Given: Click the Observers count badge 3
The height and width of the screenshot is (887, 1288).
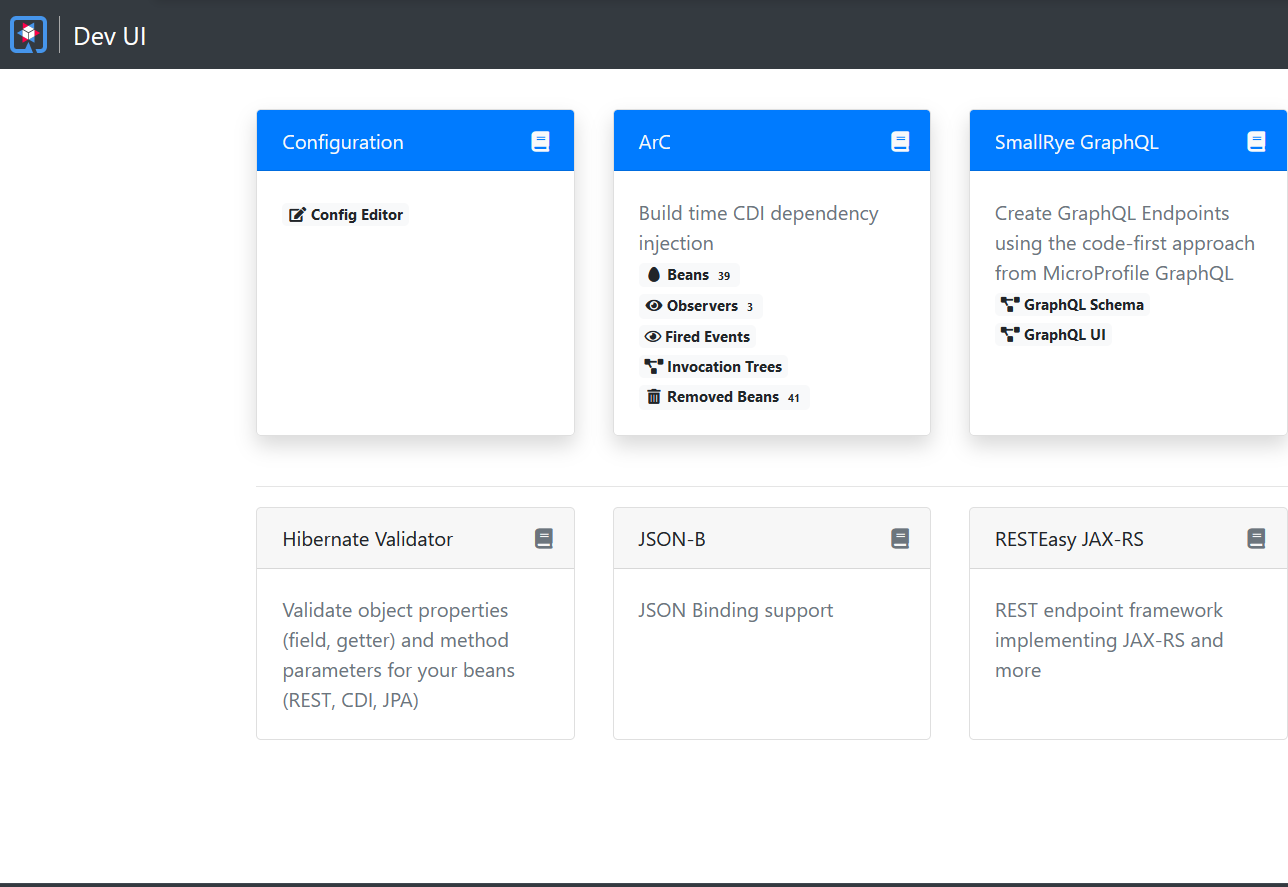Looking at the screenshot, I should [x=750, y=307].
